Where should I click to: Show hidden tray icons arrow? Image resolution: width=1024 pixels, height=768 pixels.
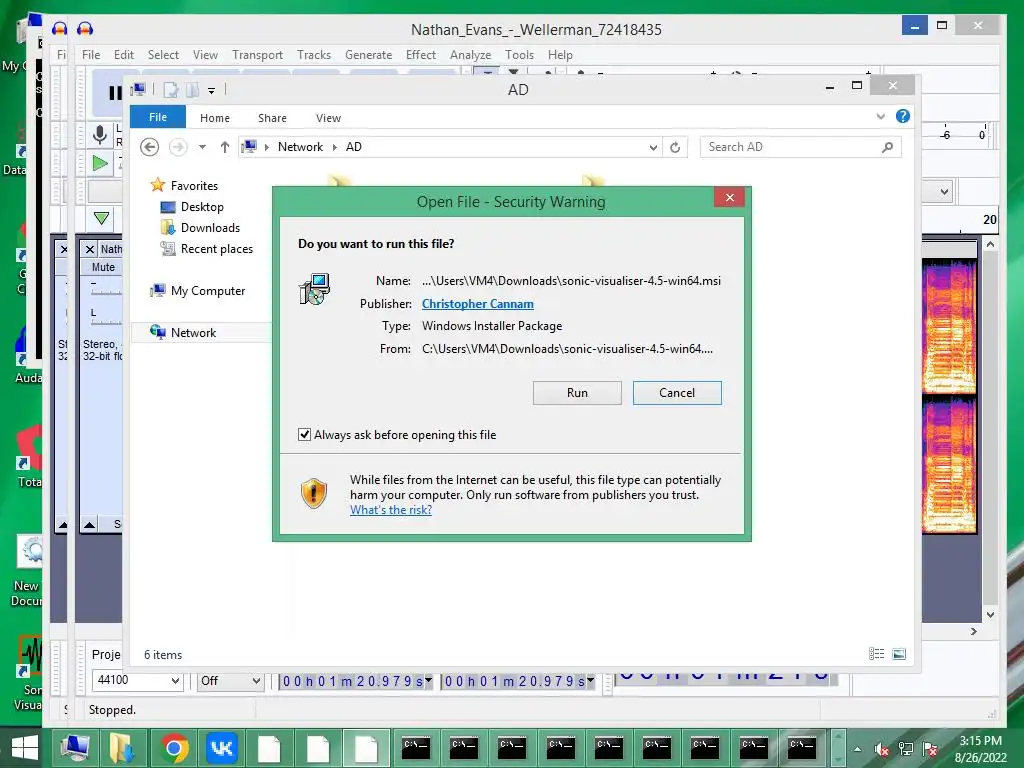pos(857,749)
